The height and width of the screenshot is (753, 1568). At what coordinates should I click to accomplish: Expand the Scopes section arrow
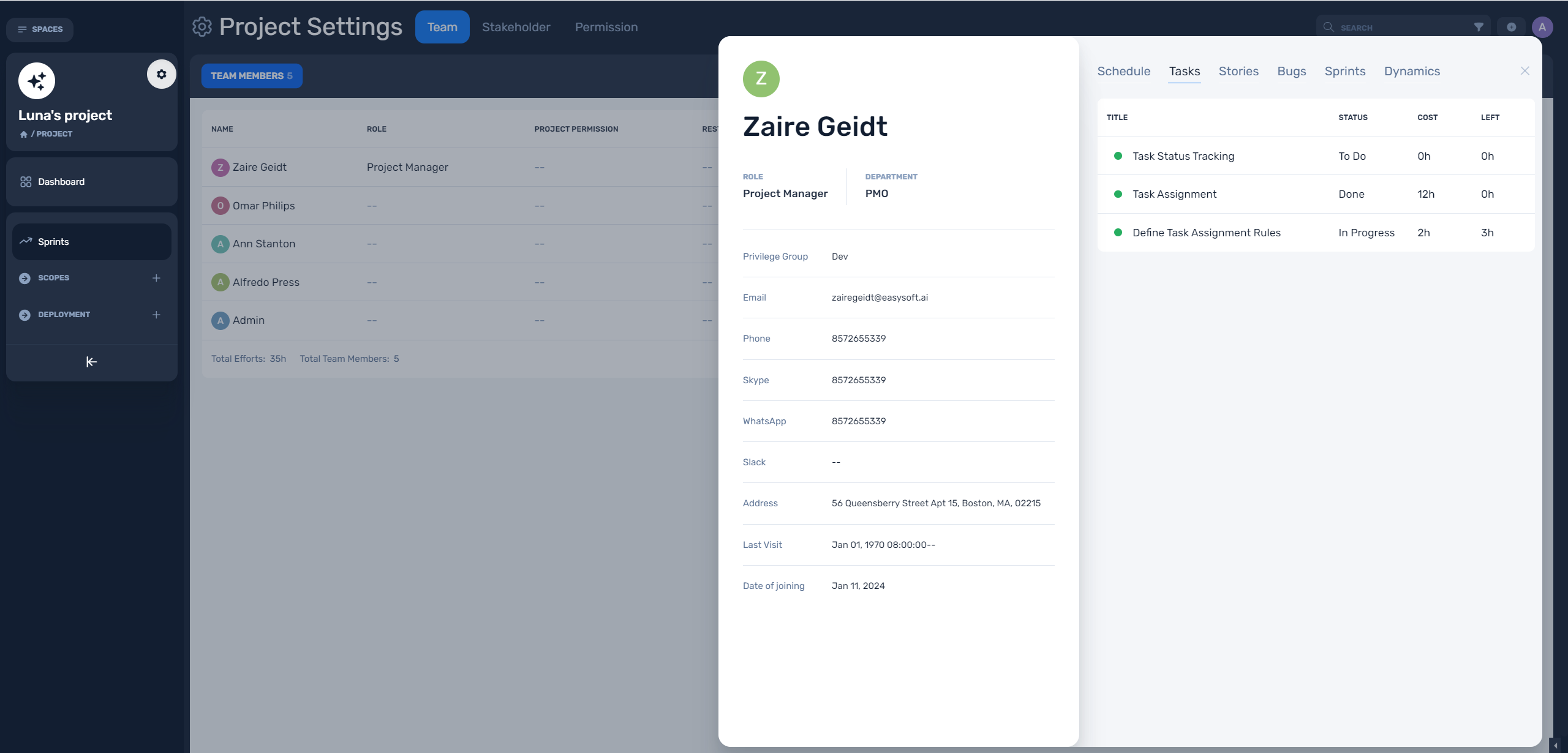pos(24,278)
